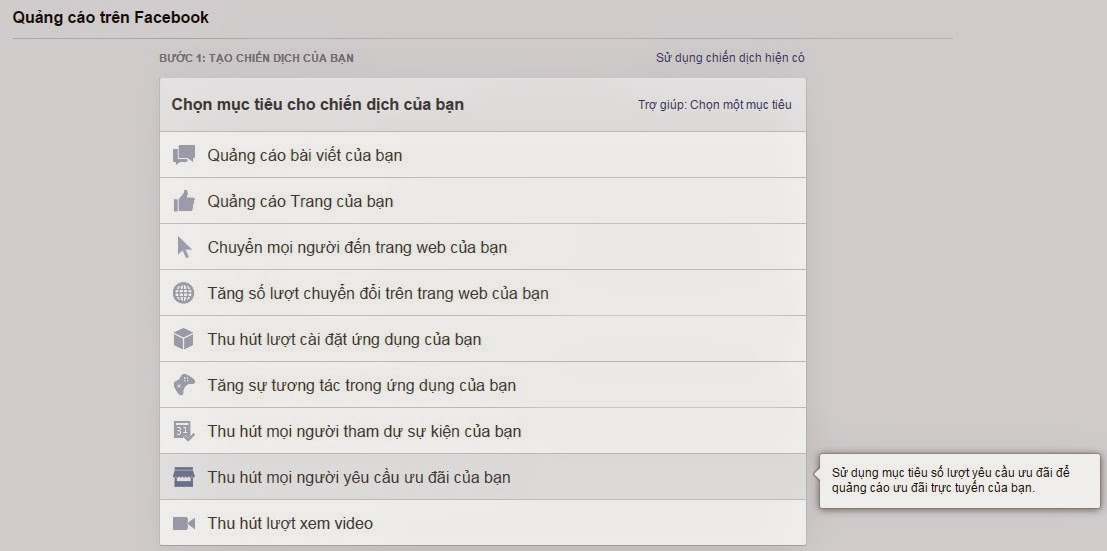
Task: Pick 'Tăng sự tương tác trong ứng dụng của bạn'
Action: click(x=483, y=385)
